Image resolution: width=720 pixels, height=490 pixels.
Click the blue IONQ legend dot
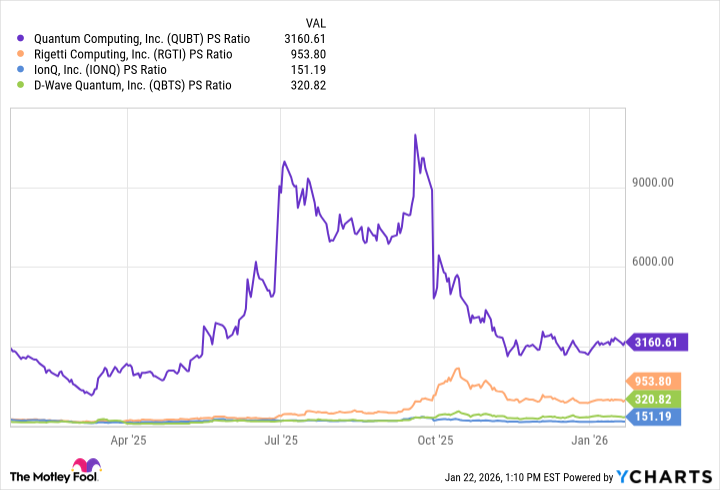(x=20, y=69)
